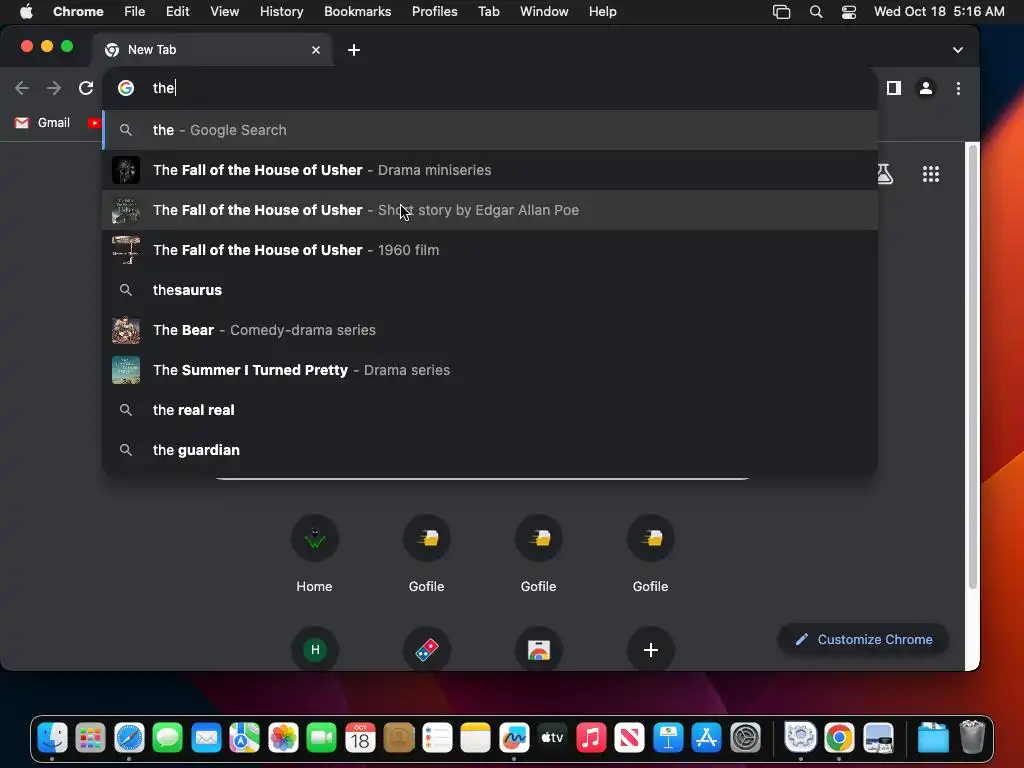Open Messages from the Dock

167,739
